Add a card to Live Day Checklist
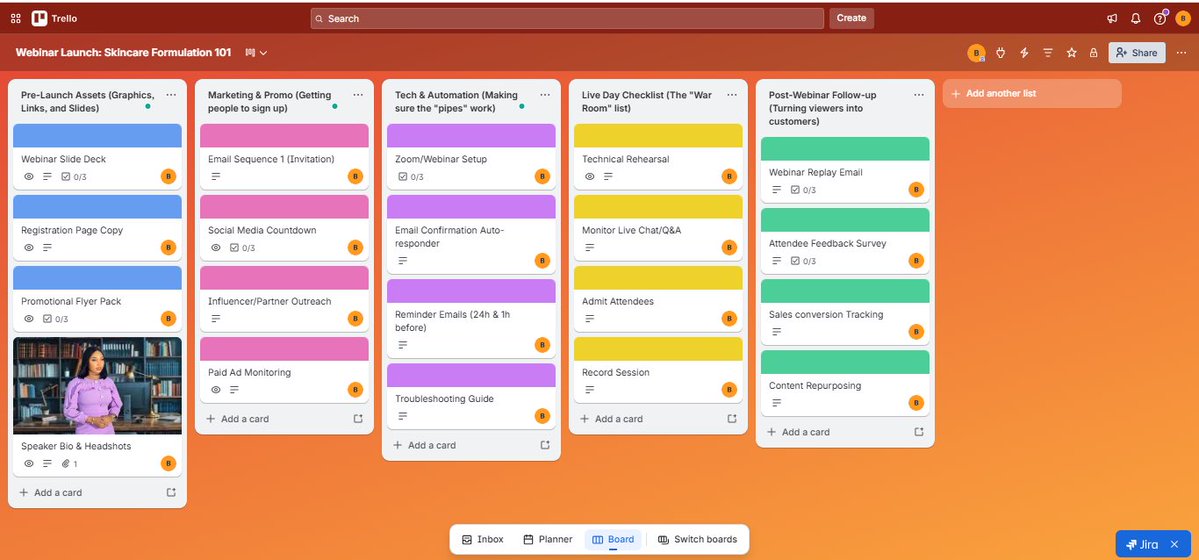 (645, 418)
